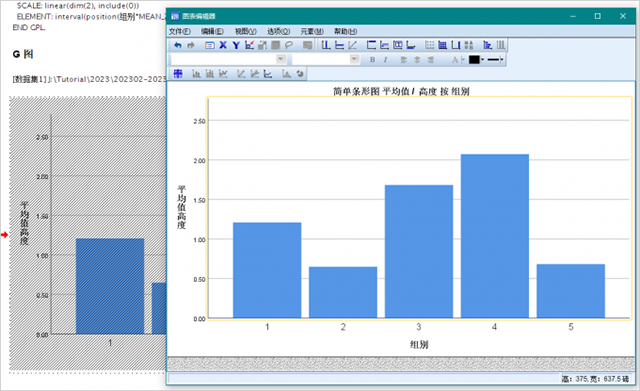Open the 元素(M) menu
Viewport: 640px width, 391px height.
tap(312, 31)
